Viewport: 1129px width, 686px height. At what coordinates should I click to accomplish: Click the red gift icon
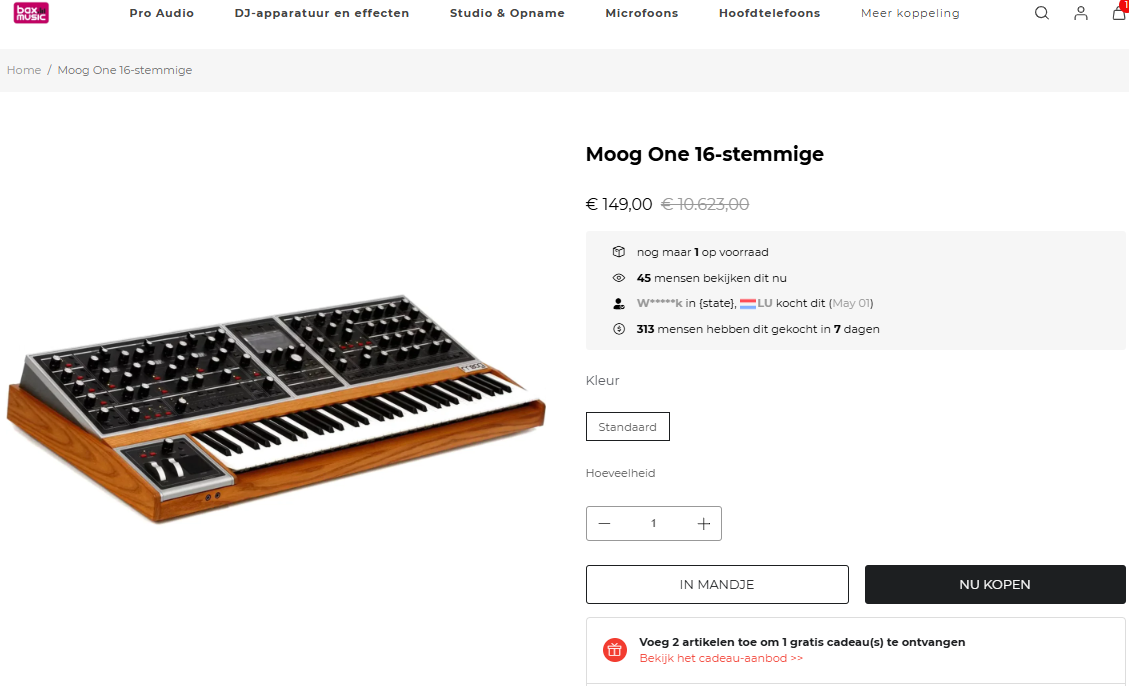pos(614,650)
